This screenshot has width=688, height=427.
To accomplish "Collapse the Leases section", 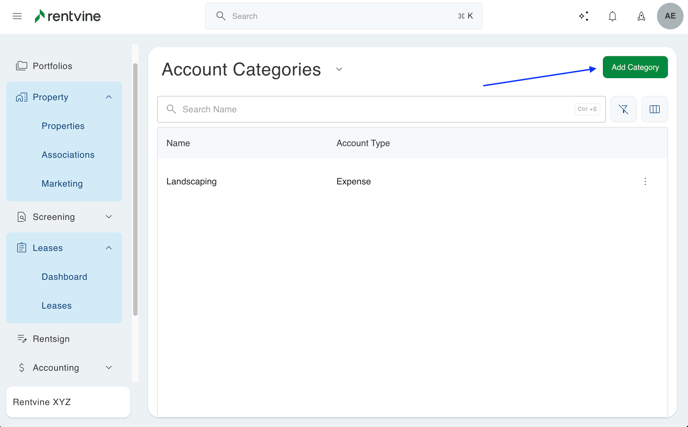I will pos(109,248).
